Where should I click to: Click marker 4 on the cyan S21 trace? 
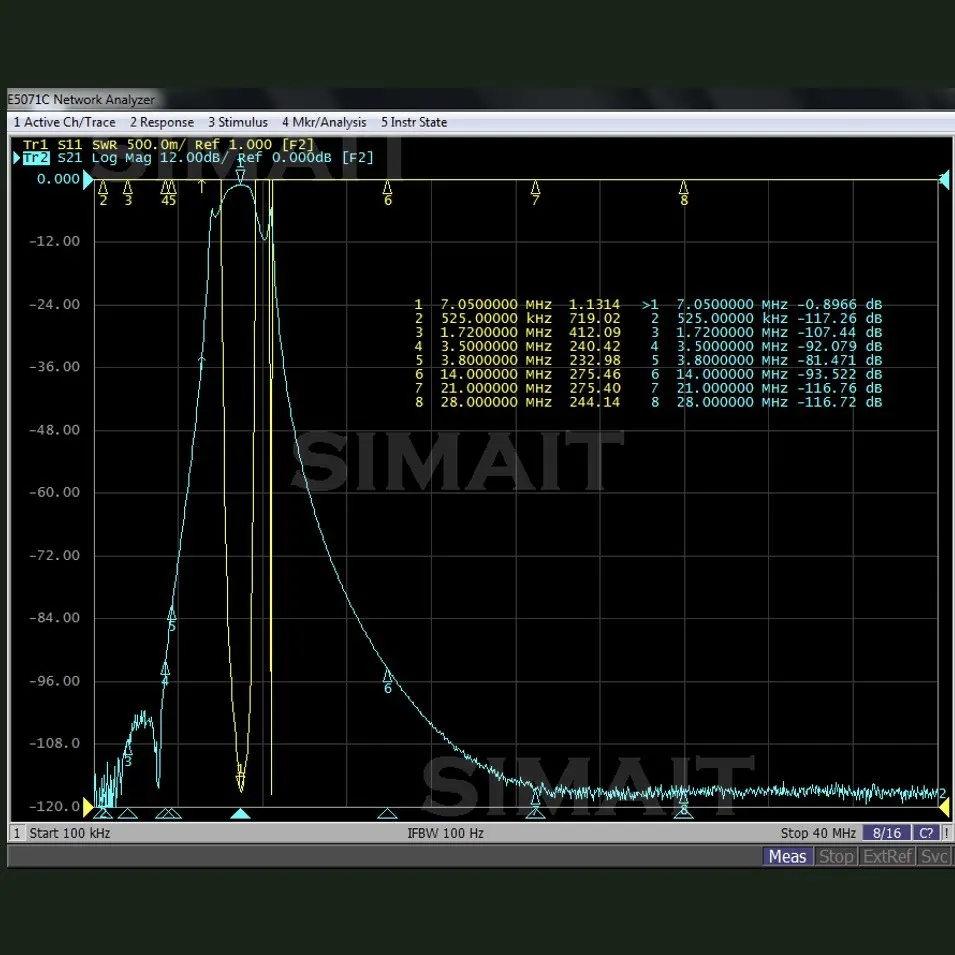point(165,674)
